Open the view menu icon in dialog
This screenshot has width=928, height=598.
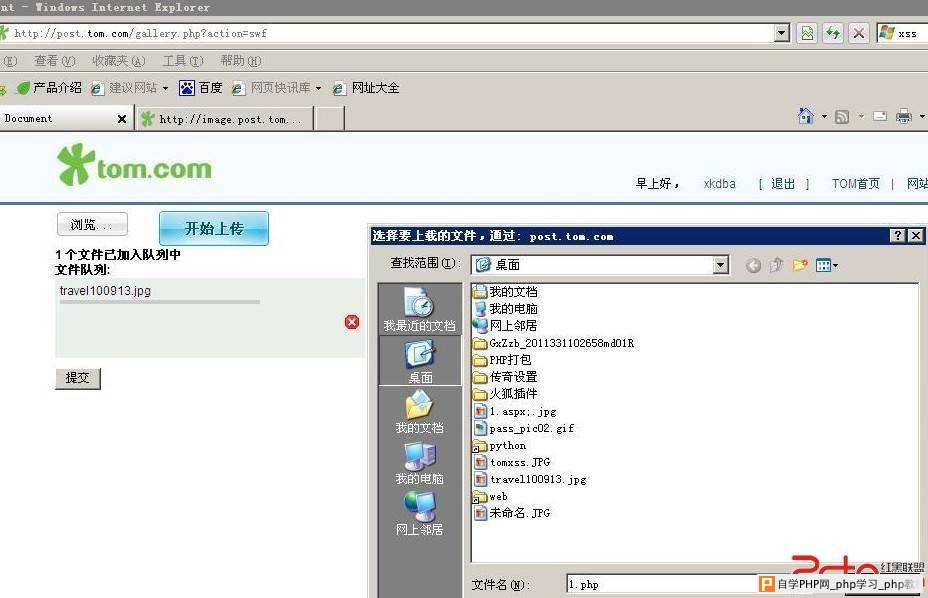click(826, 265)
